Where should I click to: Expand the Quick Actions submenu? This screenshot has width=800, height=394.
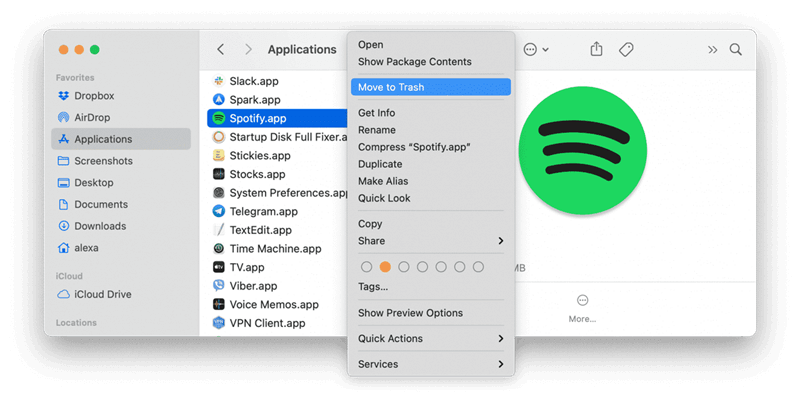click(x=431, y=338)
